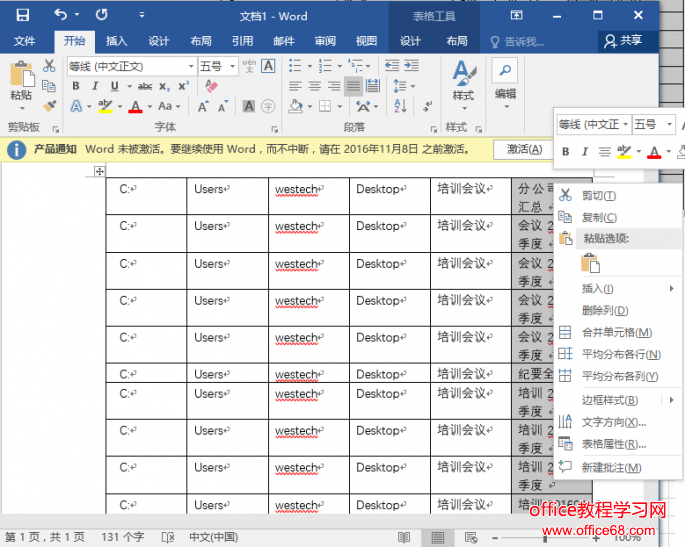Click the Styles gallery icon
The image size is (685, 547).
coord(462,80)
